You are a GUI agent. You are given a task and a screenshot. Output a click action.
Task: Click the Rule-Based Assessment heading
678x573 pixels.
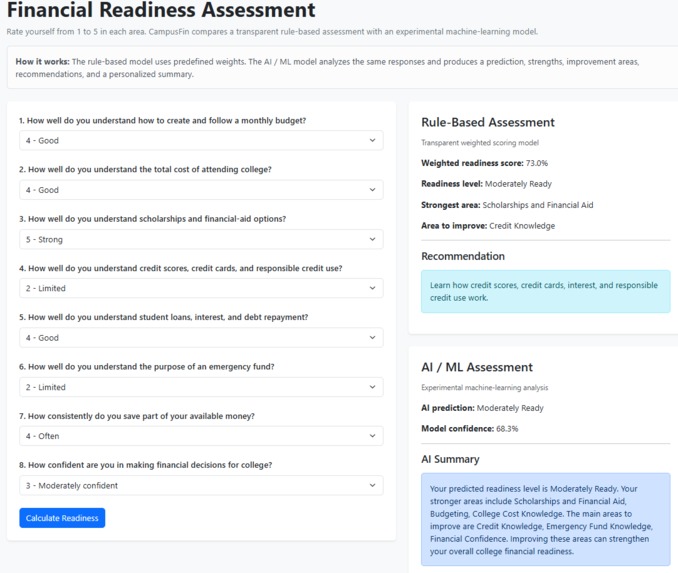(488, 122)
